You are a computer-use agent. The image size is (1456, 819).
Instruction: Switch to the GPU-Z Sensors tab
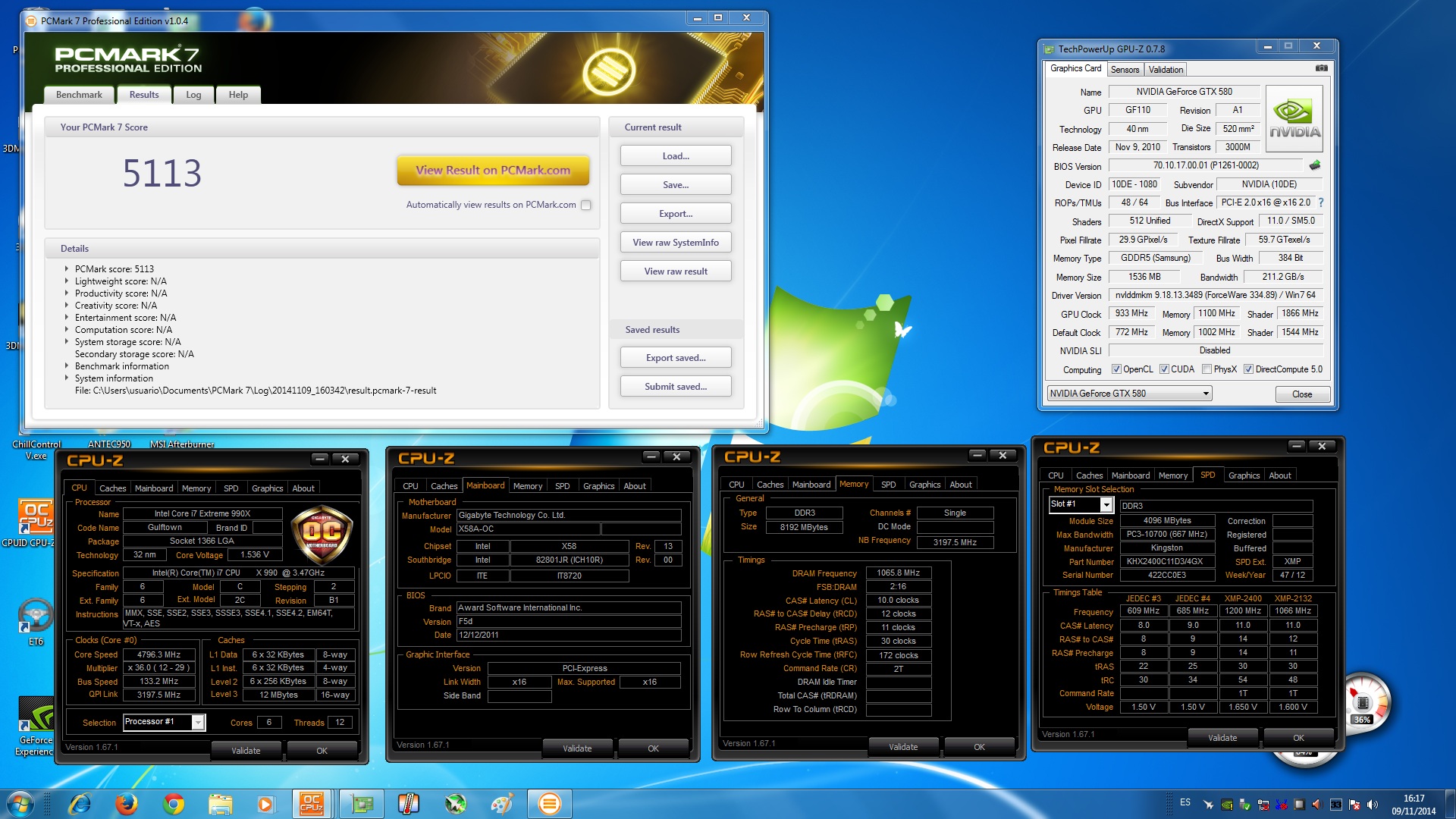(x=1125, y=70)
